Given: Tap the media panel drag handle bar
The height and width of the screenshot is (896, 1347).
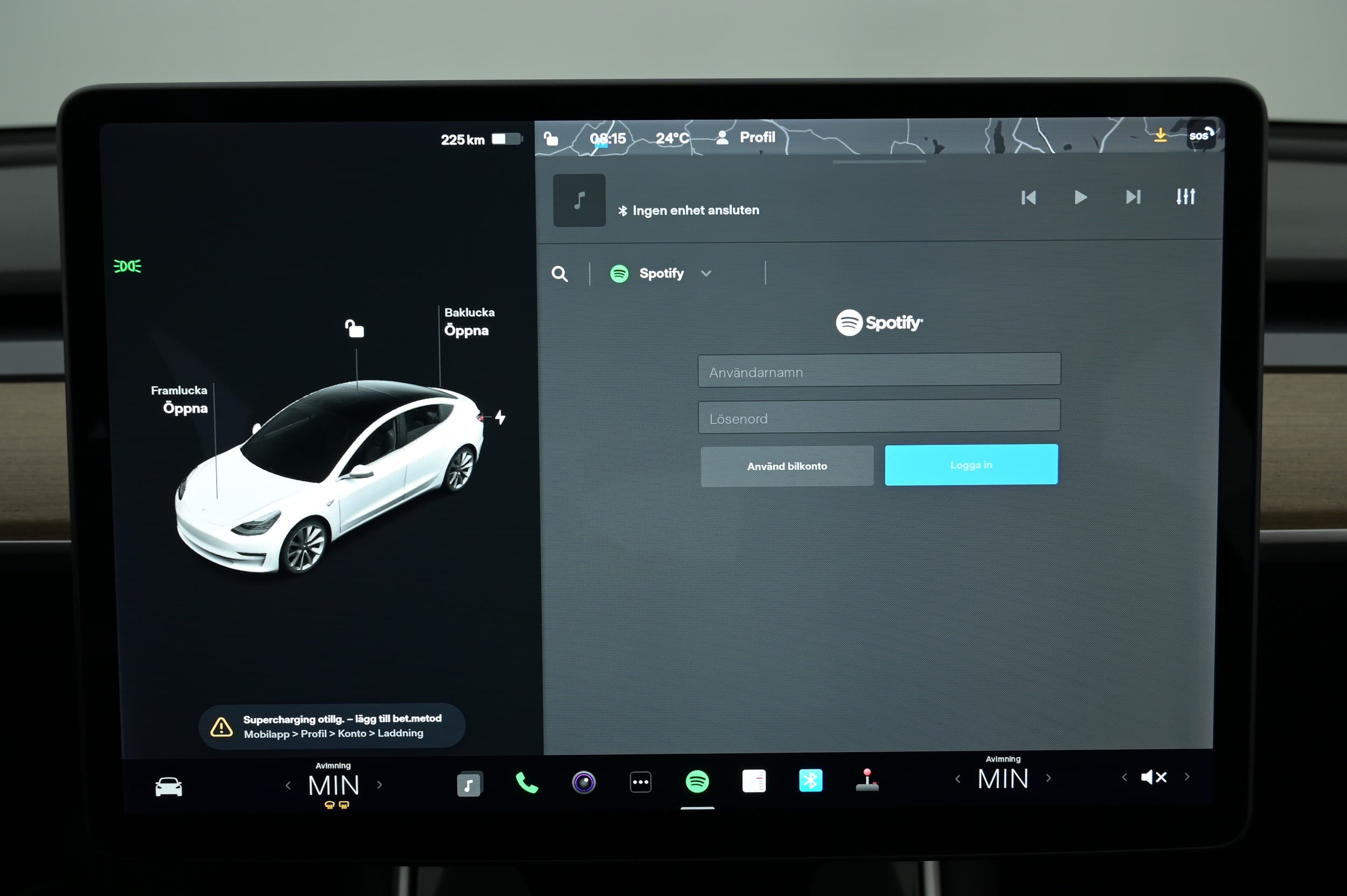Looking at the screenshot, I should pos(879,162).
